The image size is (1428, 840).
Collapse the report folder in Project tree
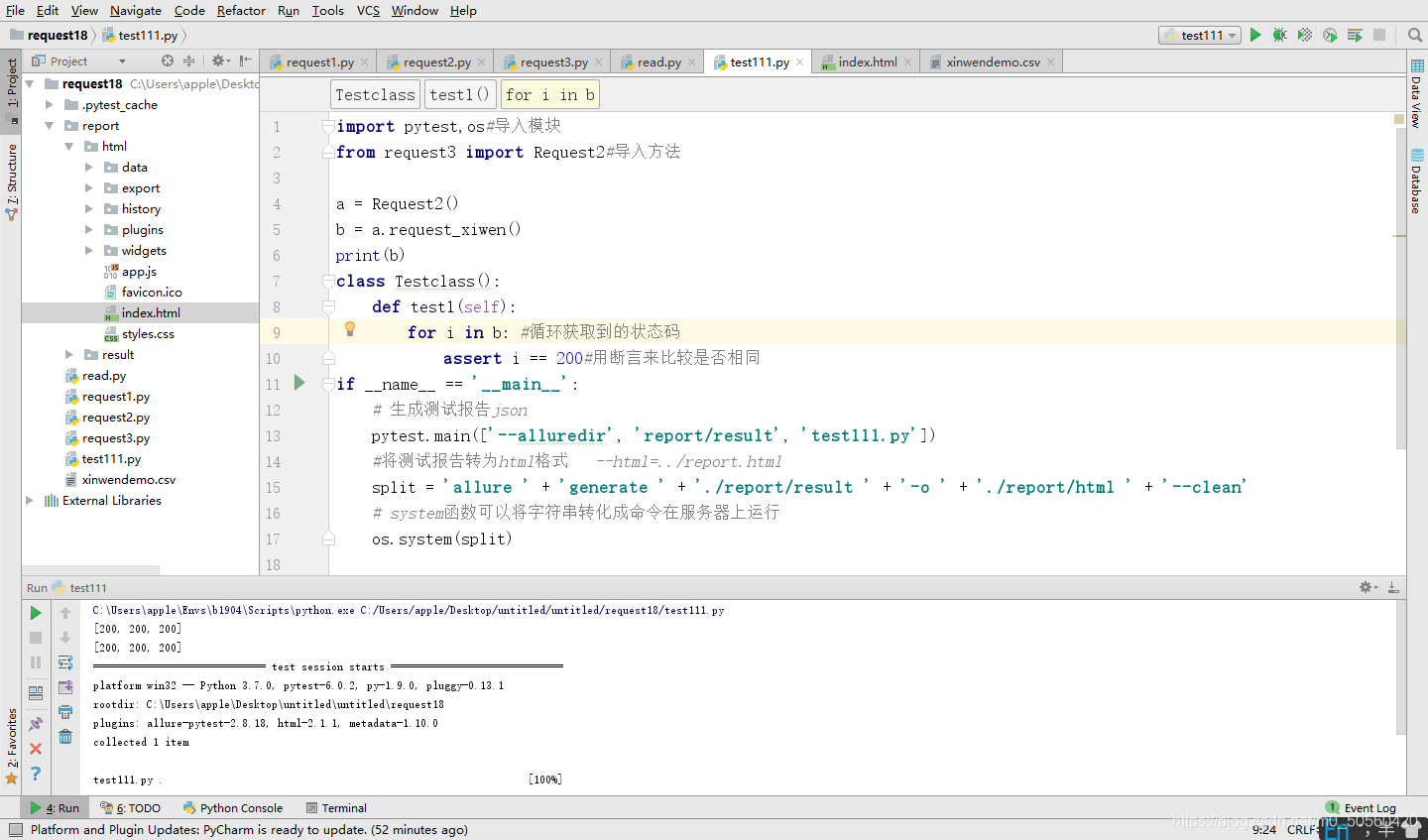click(49, 125)
